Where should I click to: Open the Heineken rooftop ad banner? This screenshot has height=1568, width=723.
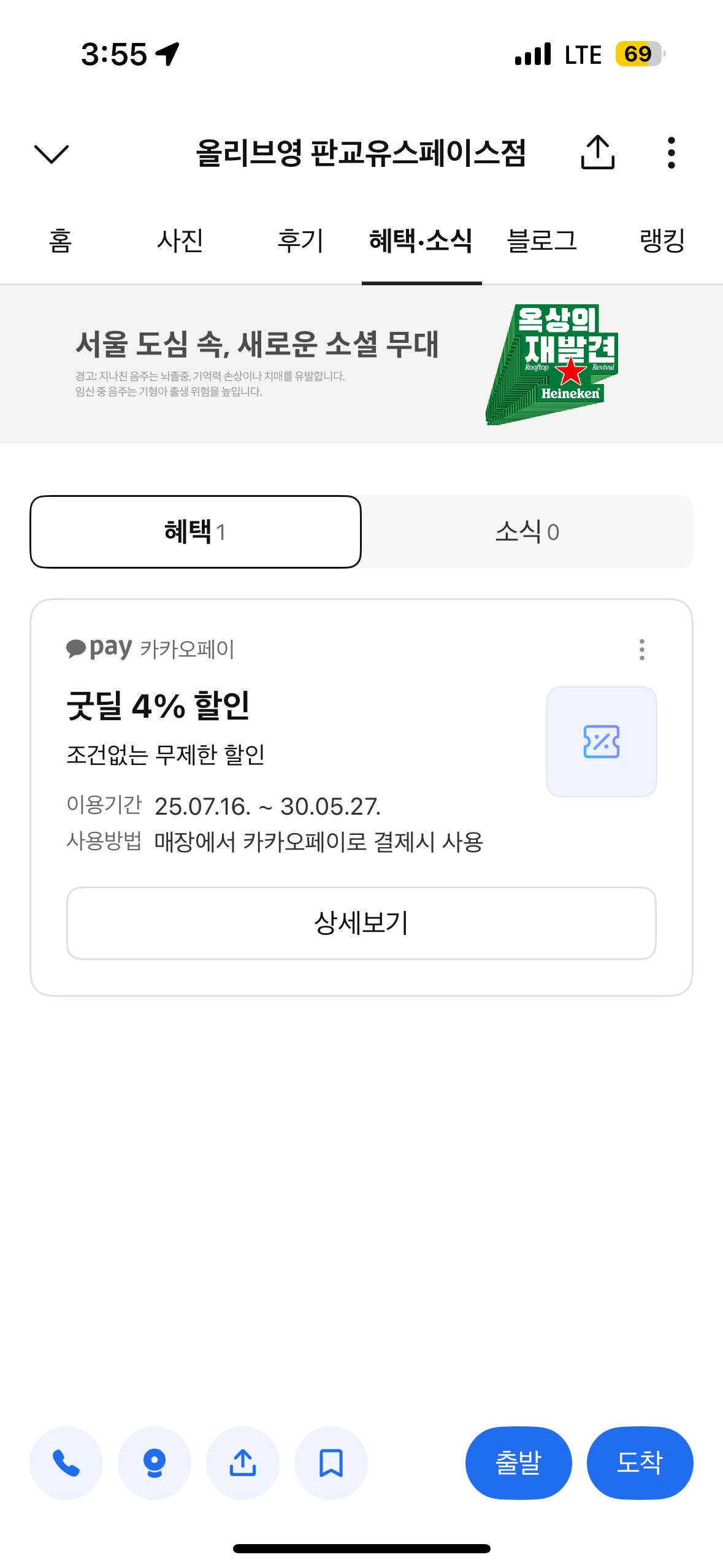361,364
